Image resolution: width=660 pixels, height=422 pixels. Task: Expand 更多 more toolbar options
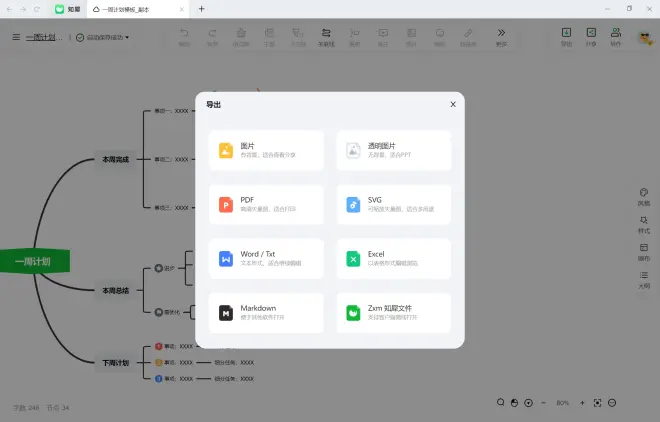501,36
